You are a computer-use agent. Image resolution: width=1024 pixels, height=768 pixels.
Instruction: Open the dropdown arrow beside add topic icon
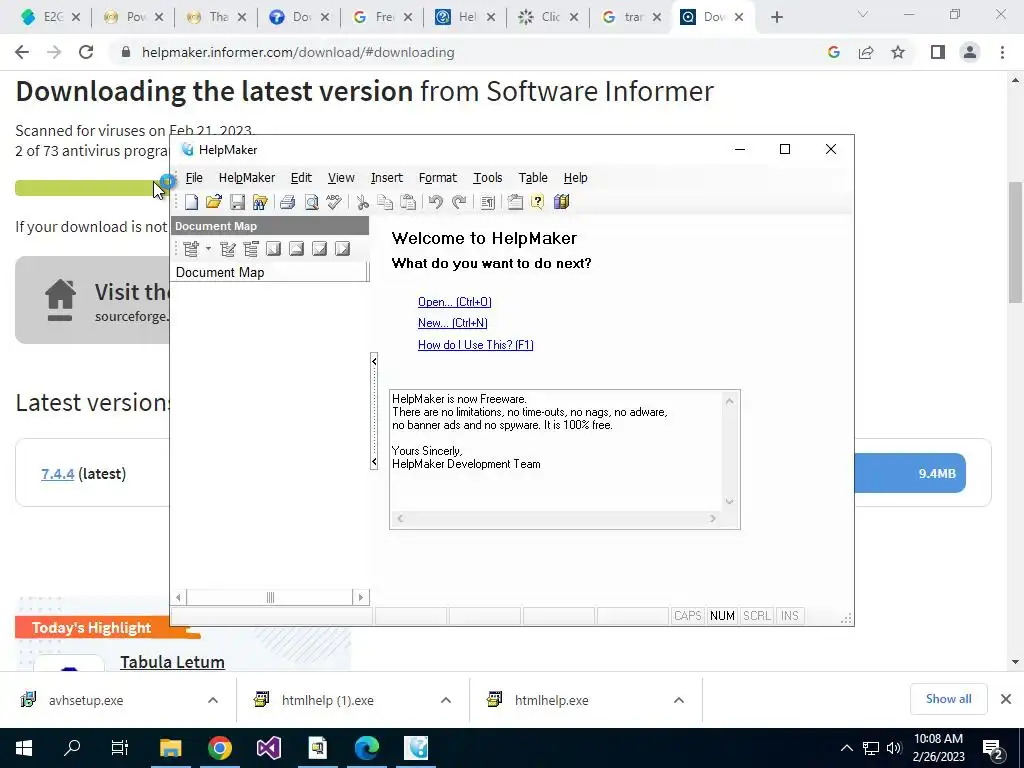pos(208,249)
